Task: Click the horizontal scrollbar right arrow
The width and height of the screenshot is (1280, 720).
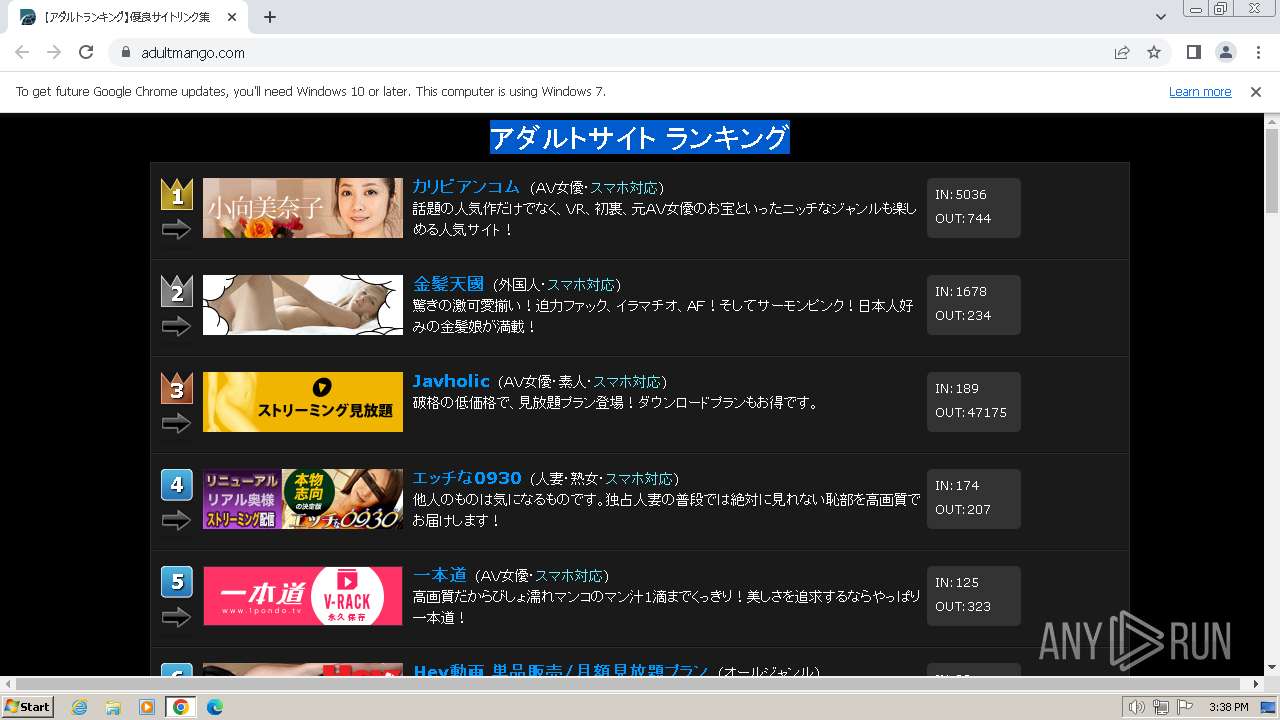Action: click(x=1257, y=684)
